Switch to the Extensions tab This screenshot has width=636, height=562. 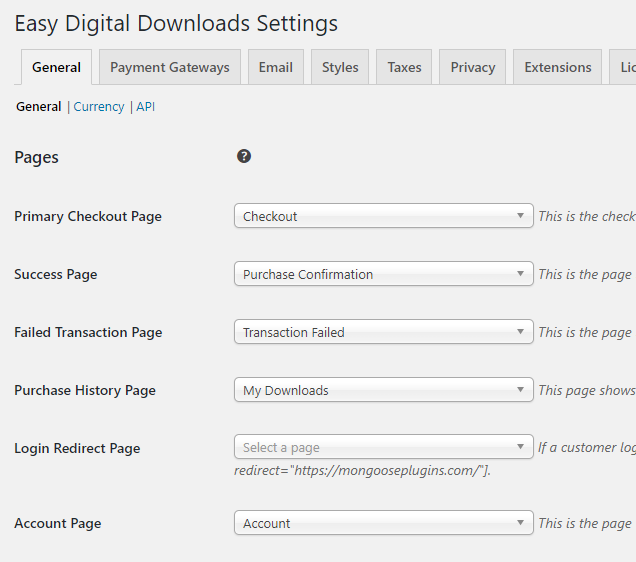(x=558, y=67)
